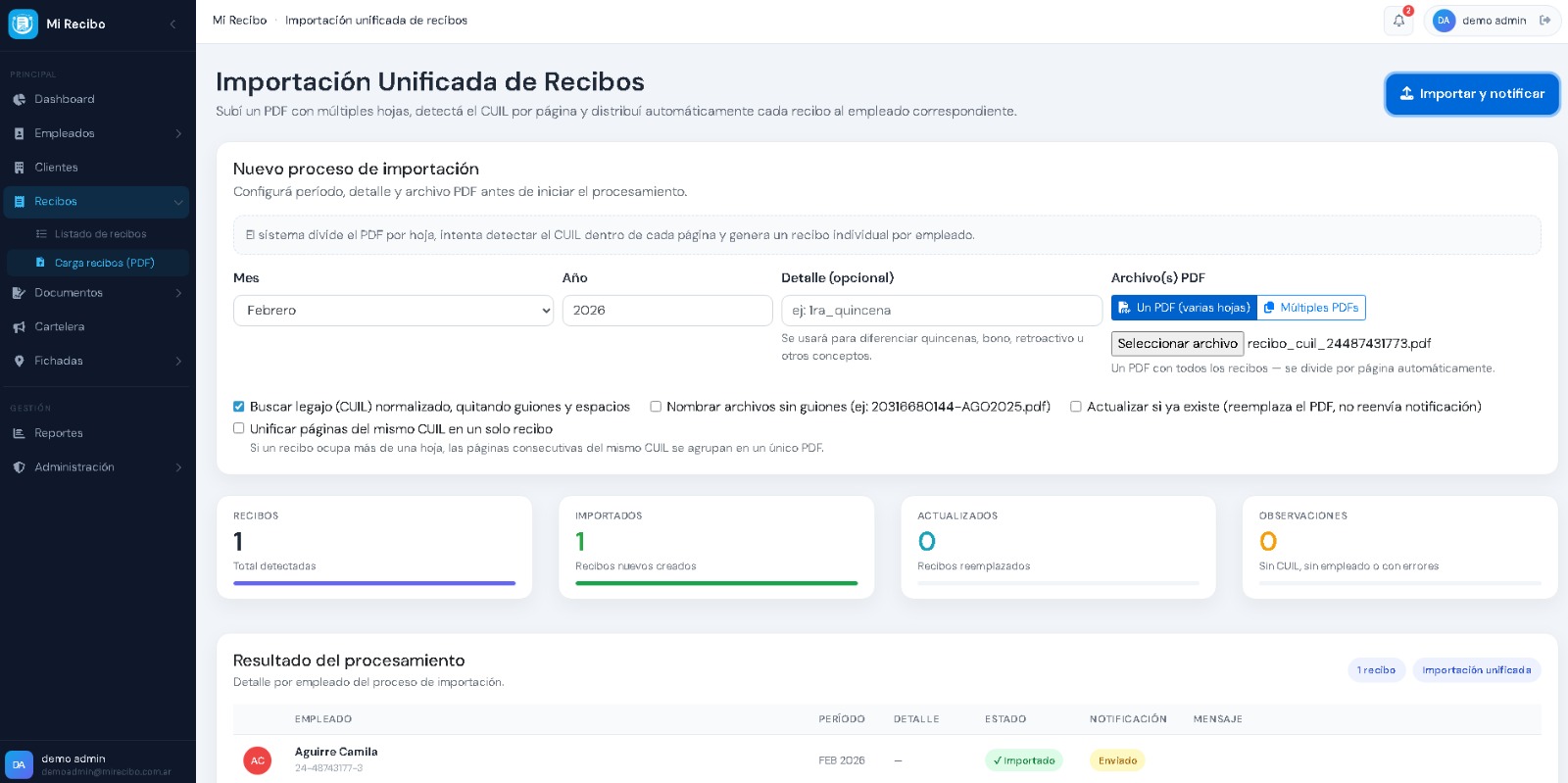Click 'demoadmin@mirecibo.com.ar' at sidebar bottom
The width and height of the screenshot is (1568, 783).
click(x=106, y=772)
